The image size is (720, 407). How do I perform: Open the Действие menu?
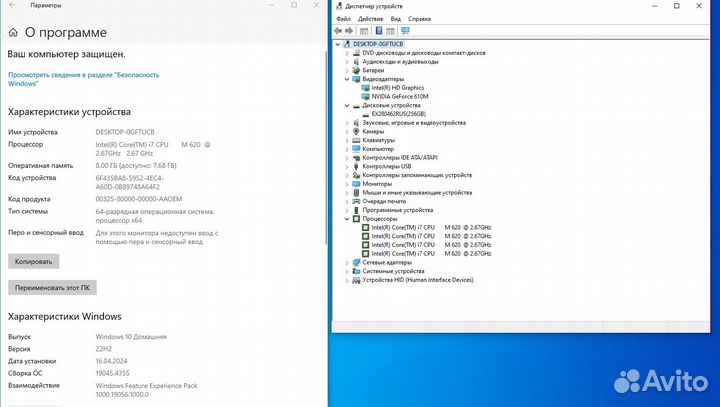tap(371, 19)
